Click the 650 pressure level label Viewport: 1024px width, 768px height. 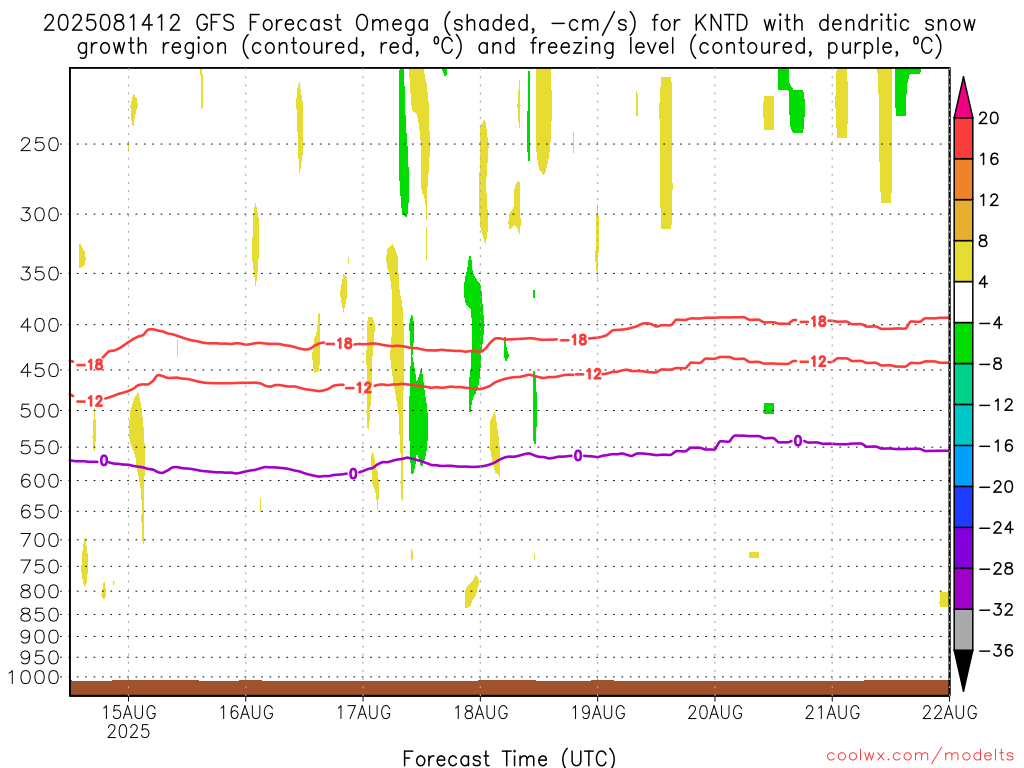pos(40,511)
